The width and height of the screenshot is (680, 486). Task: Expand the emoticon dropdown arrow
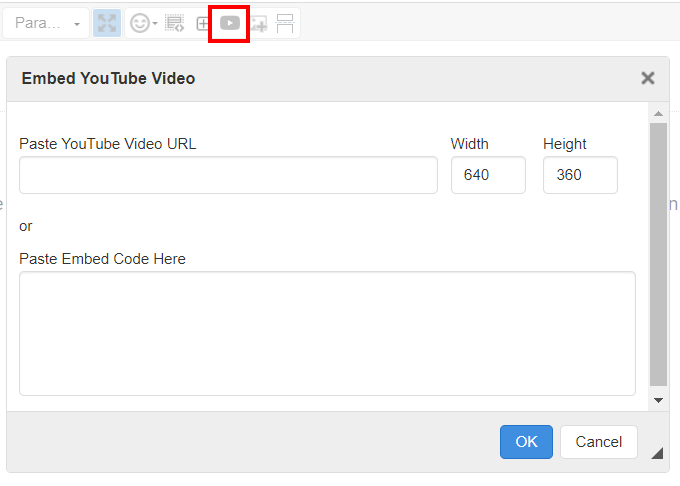click(x=155, y=24)
